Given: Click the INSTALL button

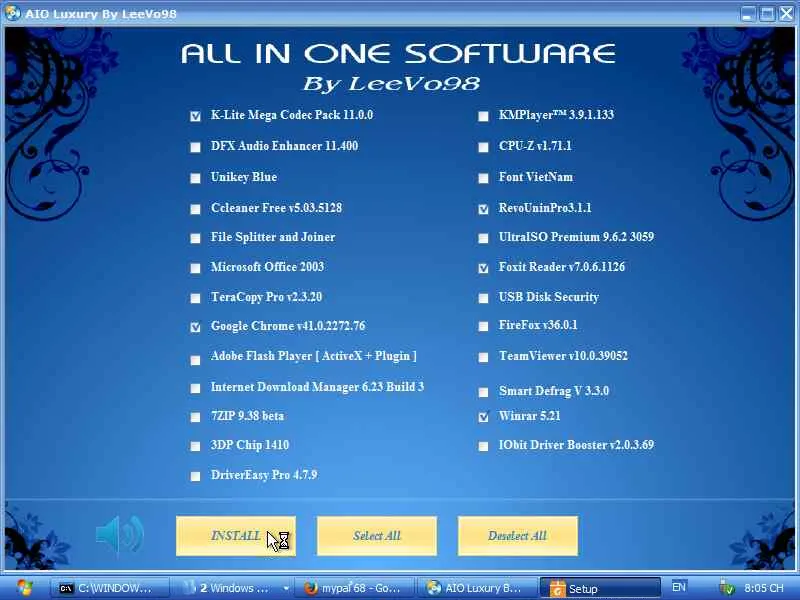Looking at the screenshot, I should (236, 536).
